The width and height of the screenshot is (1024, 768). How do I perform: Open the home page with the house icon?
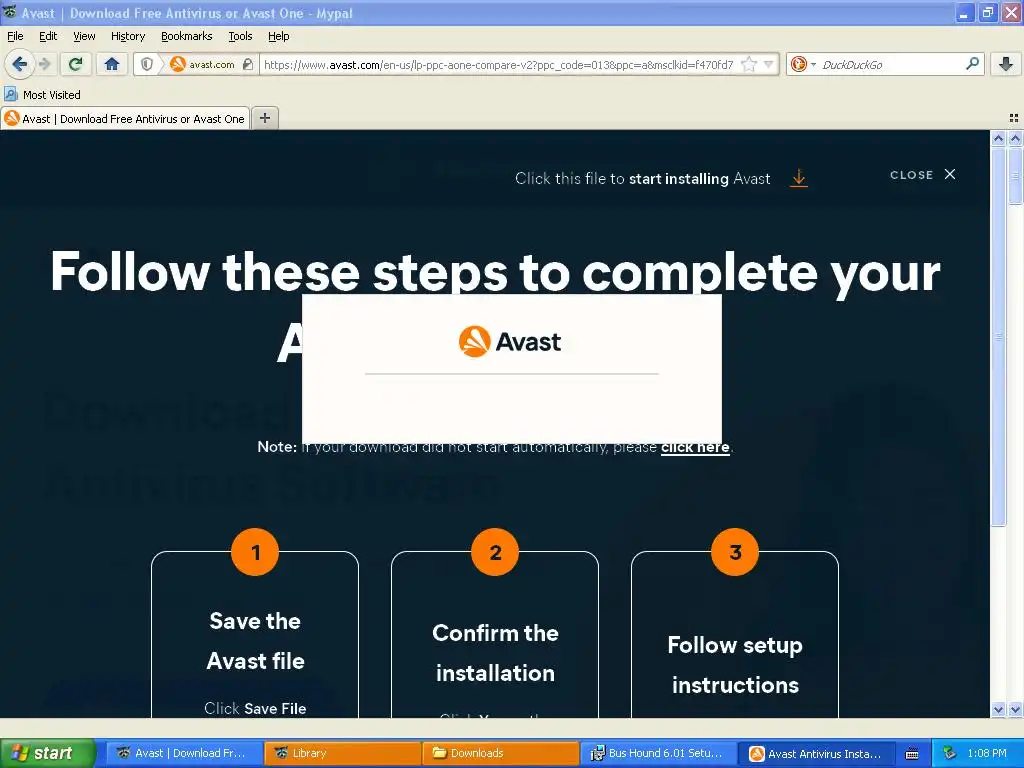click(112, 64)
